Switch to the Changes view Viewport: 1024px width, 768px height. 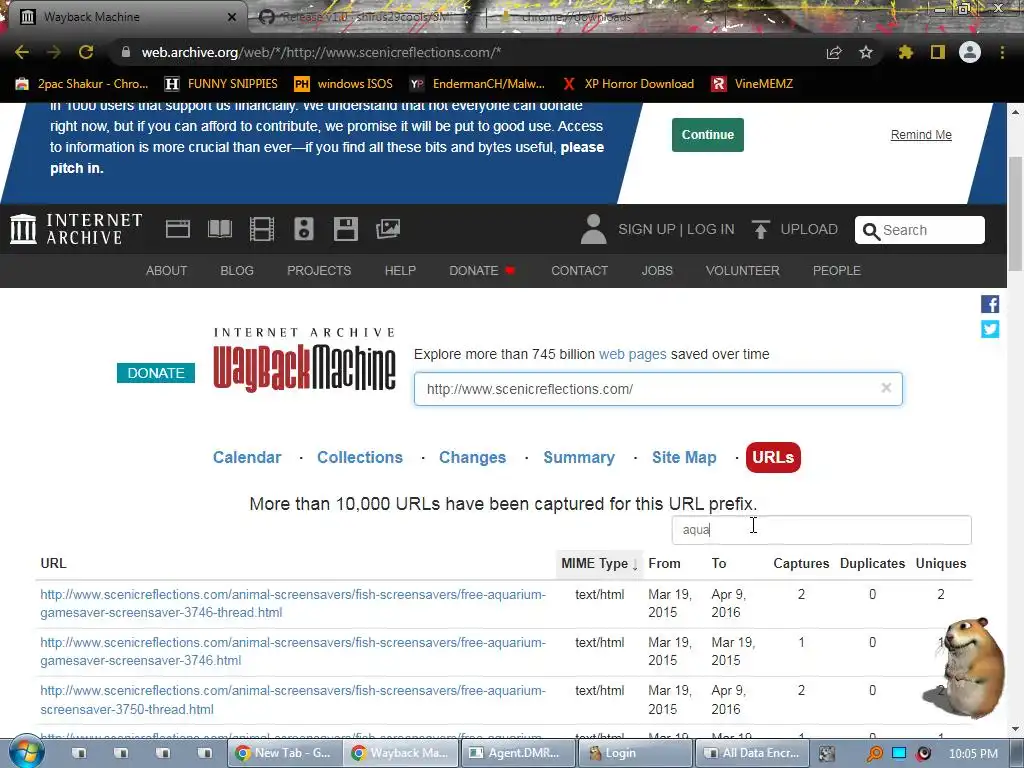[x=472, y=457]
